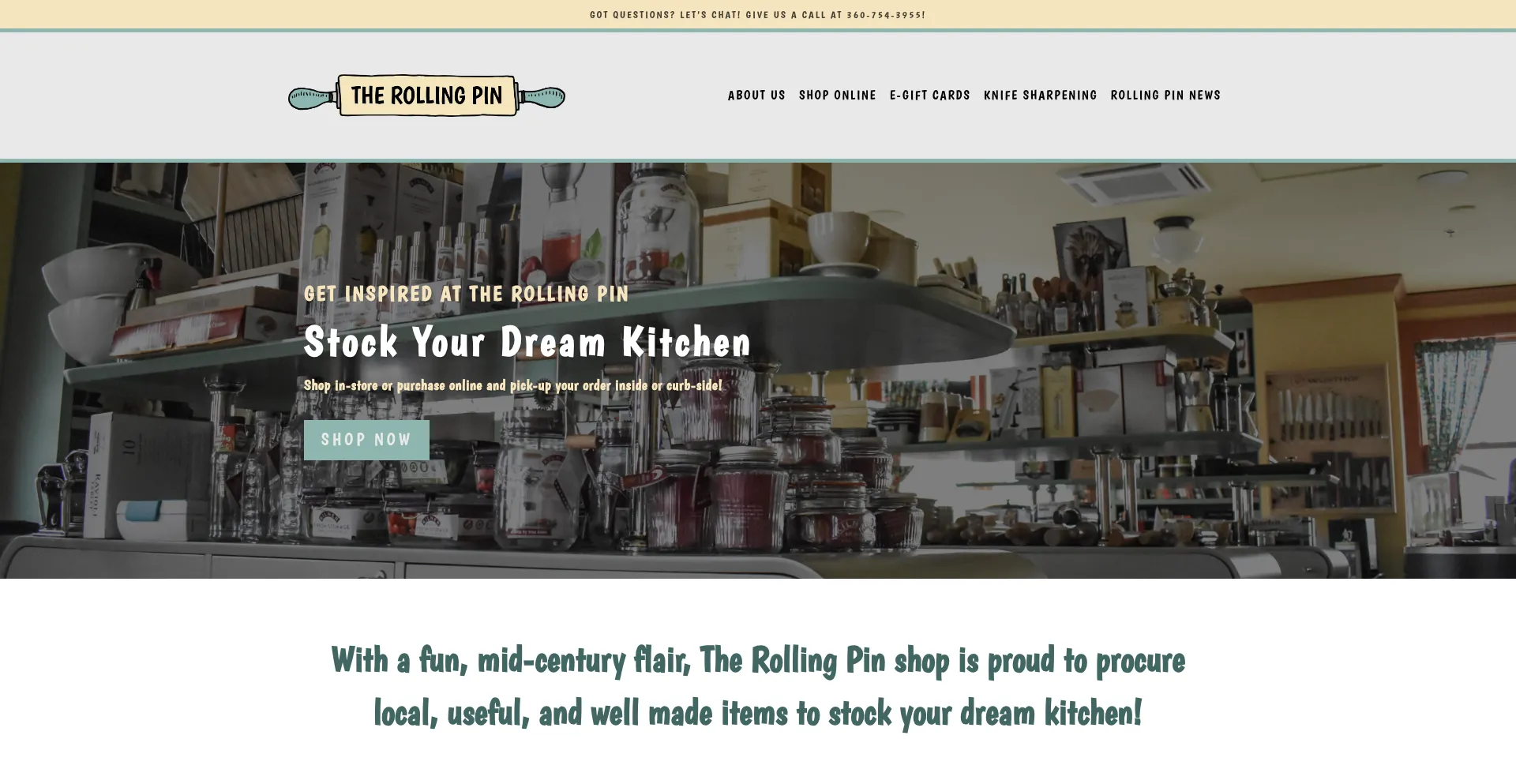Click the white cup on shelf in photo
The image size is (1516, 784).
[x=838, y=238]
